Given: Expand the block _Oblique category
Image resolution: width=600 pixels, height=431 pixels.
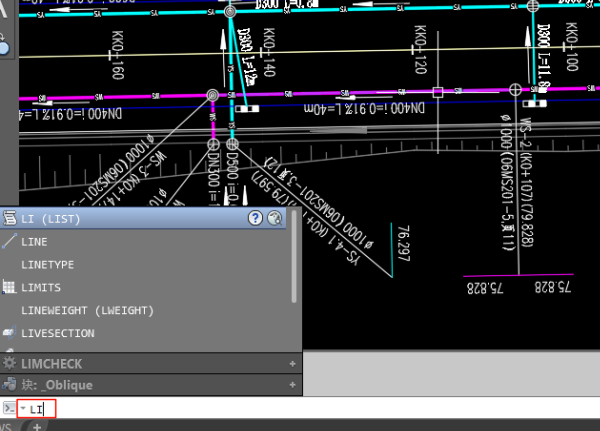Looking at the screenshot, I should (x=292, y=384).
